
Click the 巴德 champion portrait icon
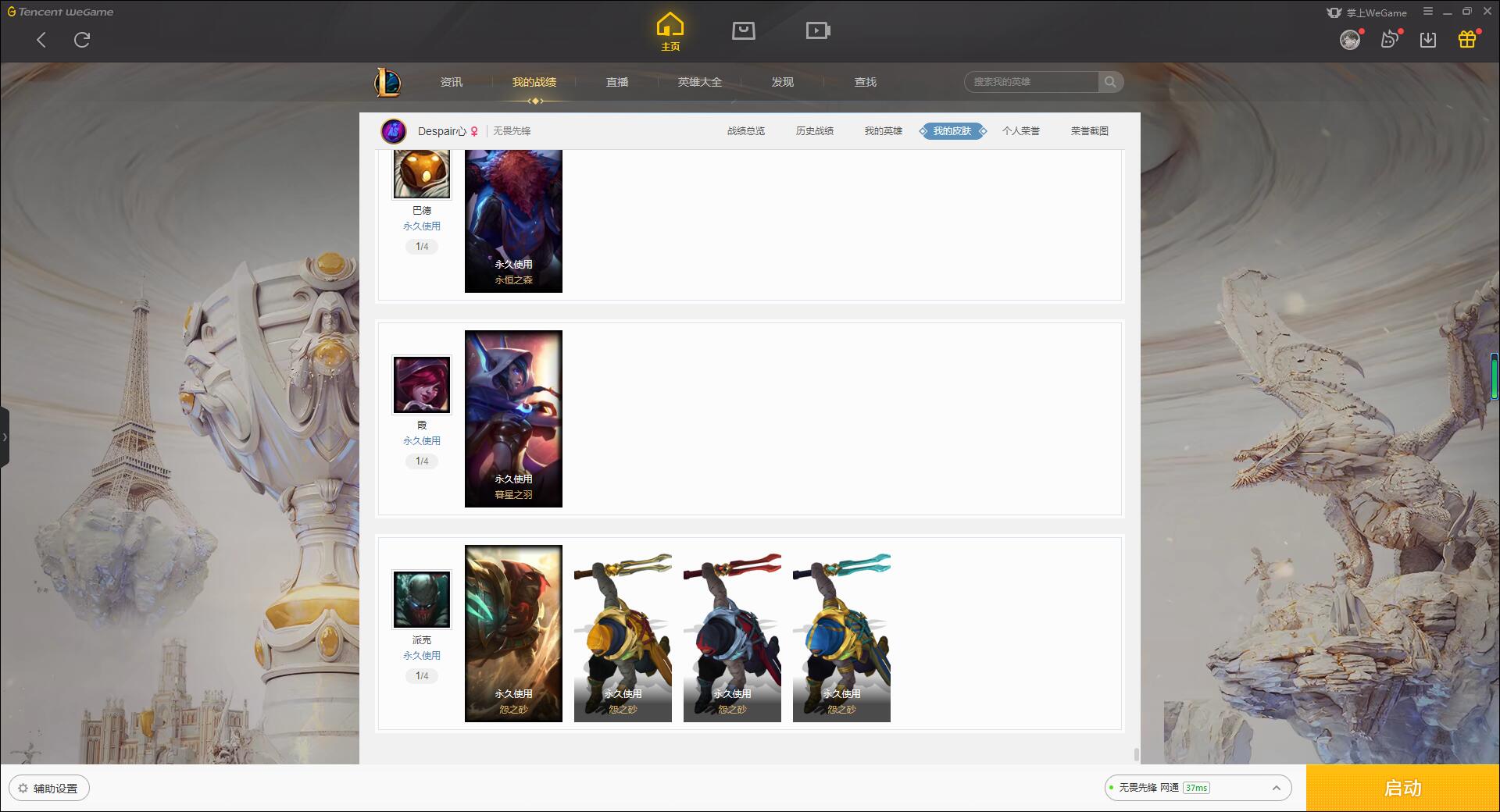pyautogui.click(x=422, y=173)
